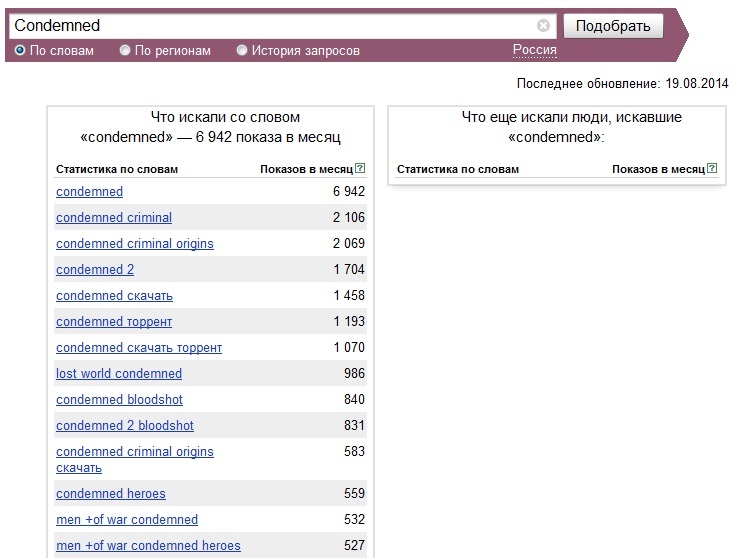Open the 'condemned 2' link

tap(95, 269)
